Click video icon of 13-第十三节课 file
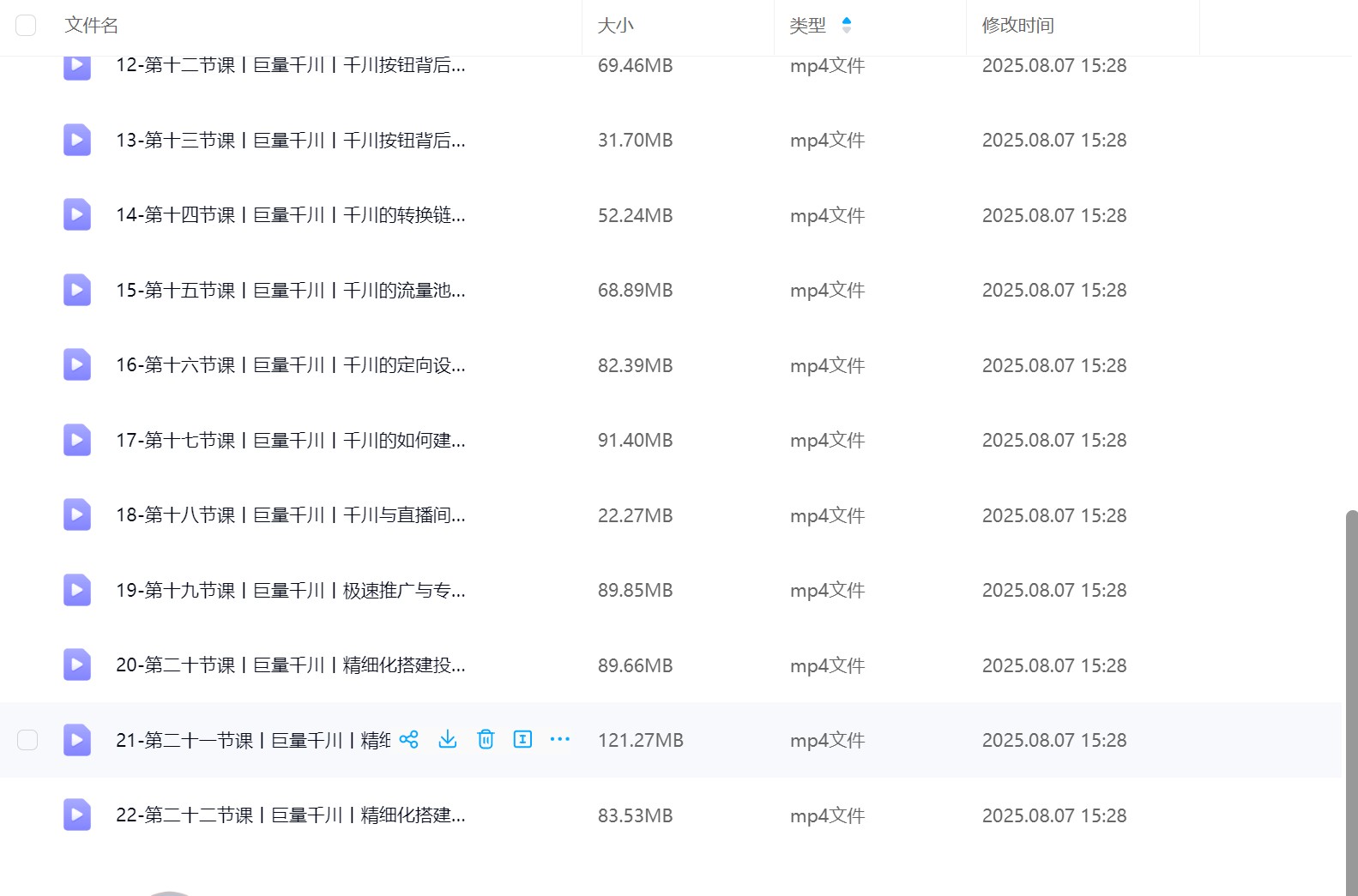 (x=77, y=140)
